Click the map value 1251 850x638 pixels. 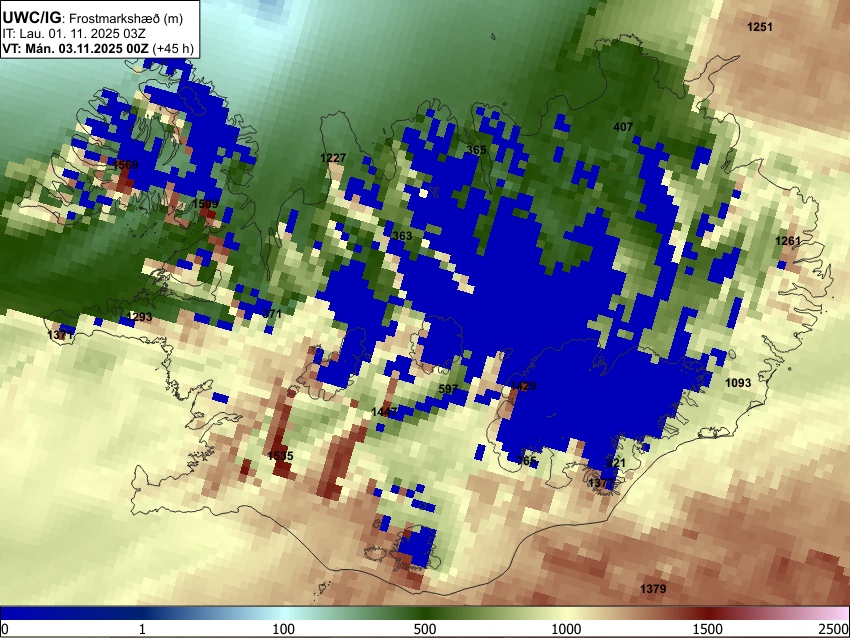click(759, 27)
